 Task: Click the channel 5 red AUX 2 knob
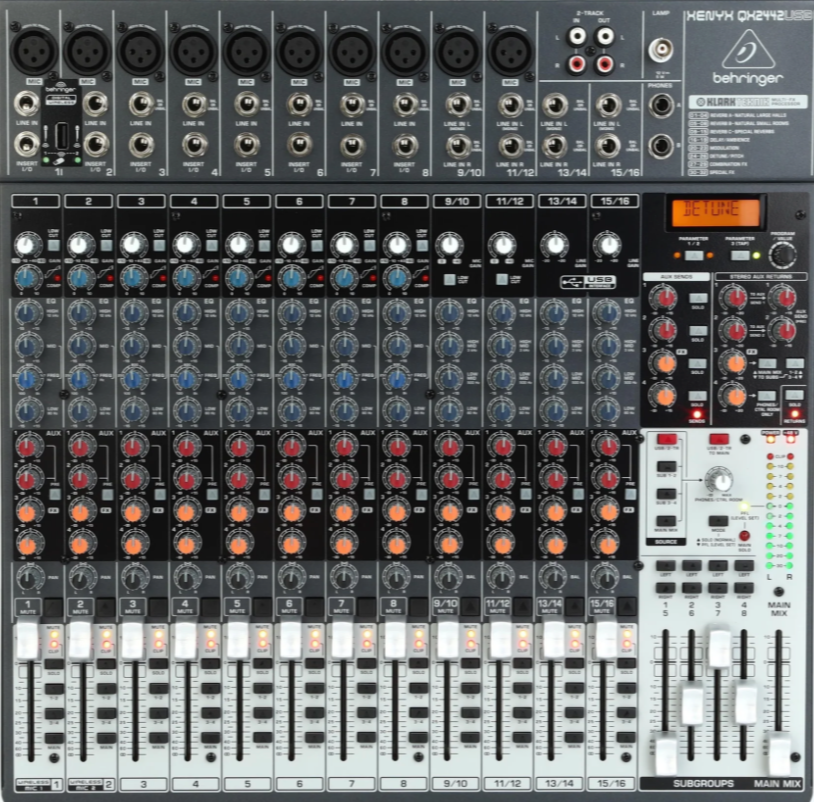[239, 478]
